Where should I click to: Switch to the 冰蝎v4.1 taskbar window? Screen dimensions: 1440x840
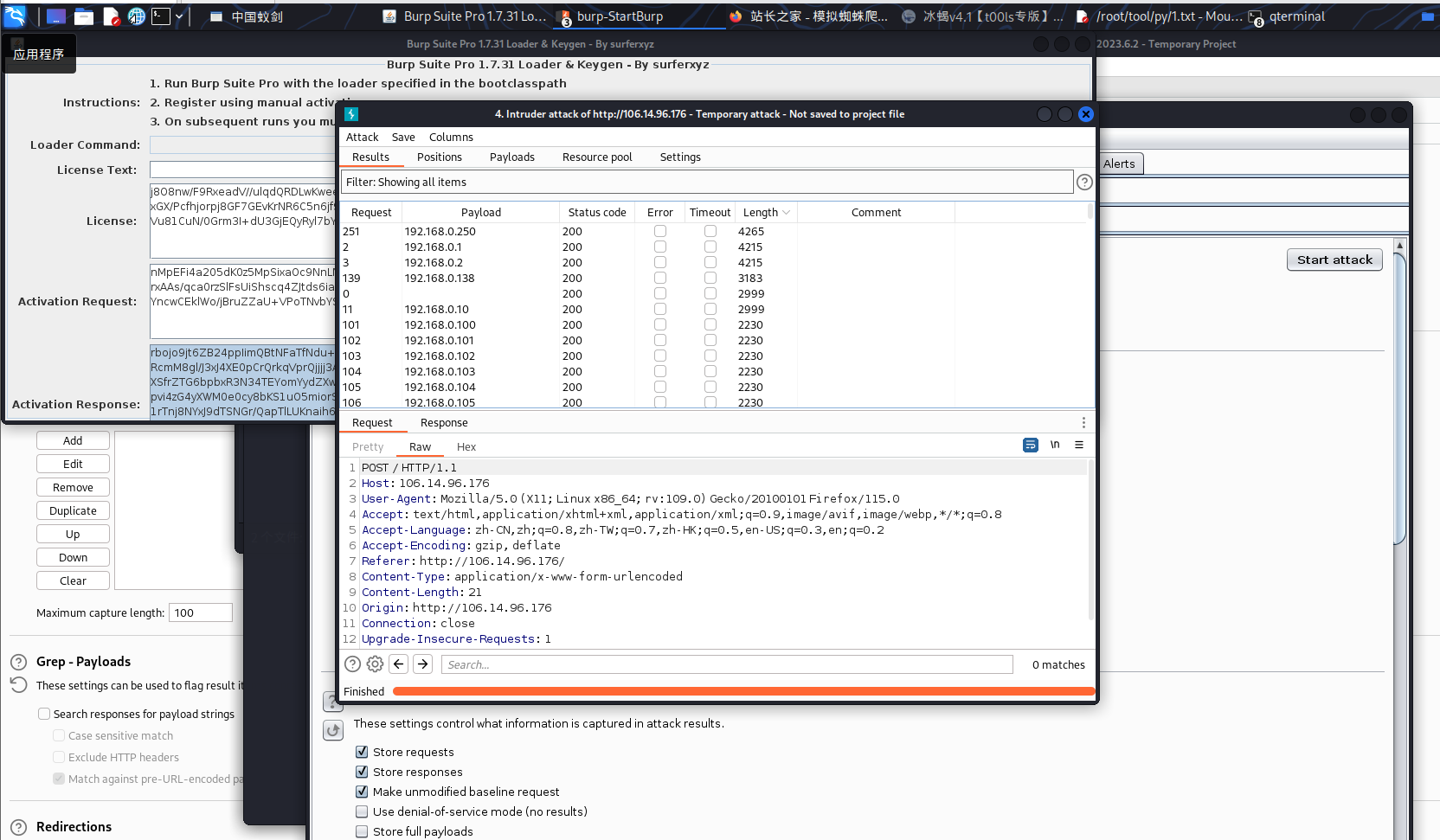tap(982, 16)
